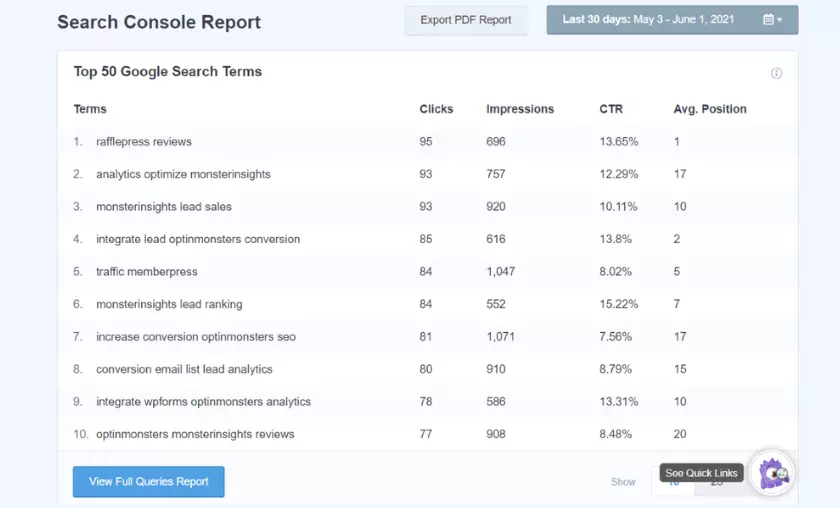
Task: Click the info icon in Search Terms panel
Action: (x=776, y=73)
